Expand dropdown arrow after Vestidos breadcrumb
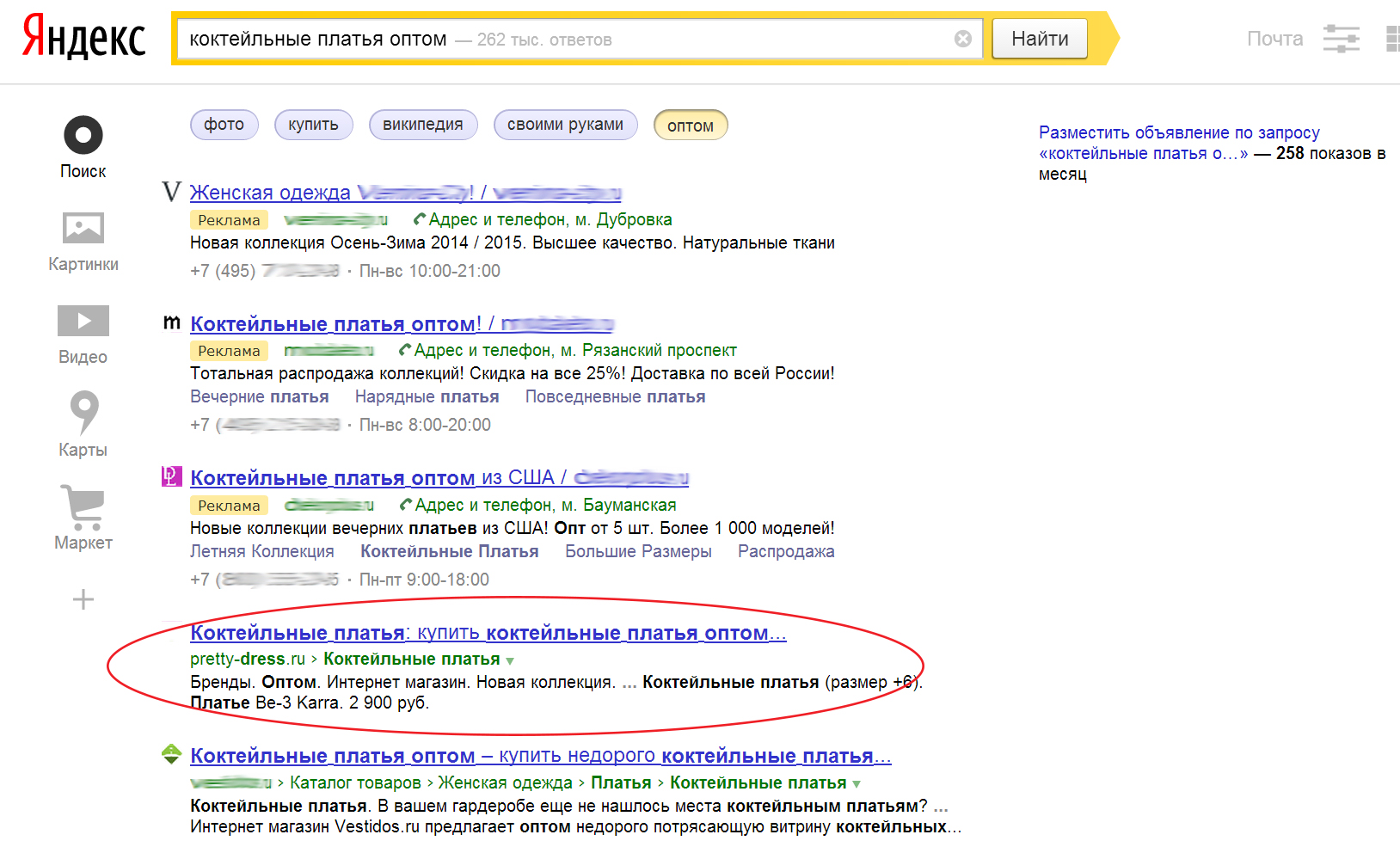The width and height of the screenshot is (1400, 853). coord(856,784)
